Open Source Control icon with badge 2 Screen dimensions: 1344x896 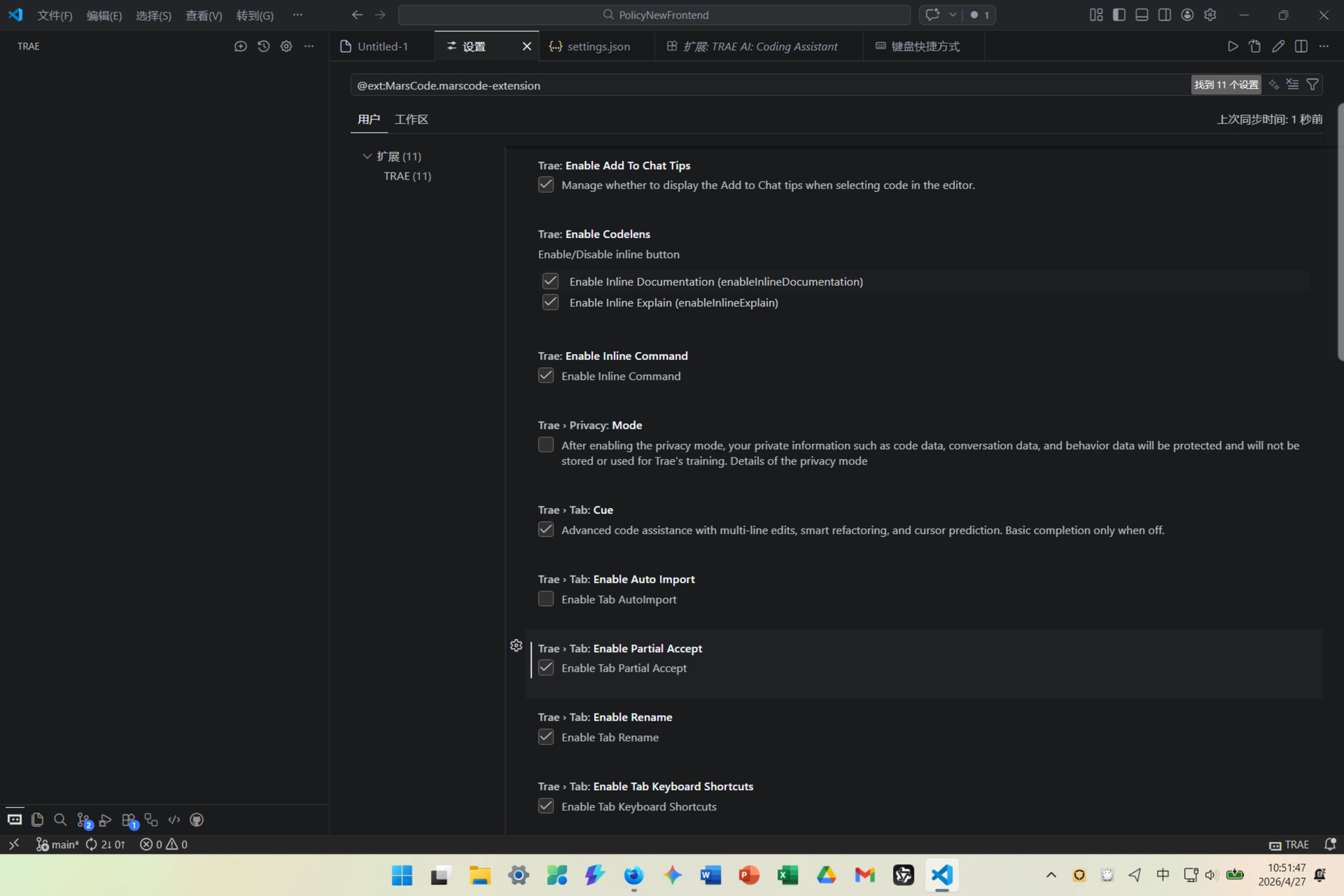[x=84, y=820]
